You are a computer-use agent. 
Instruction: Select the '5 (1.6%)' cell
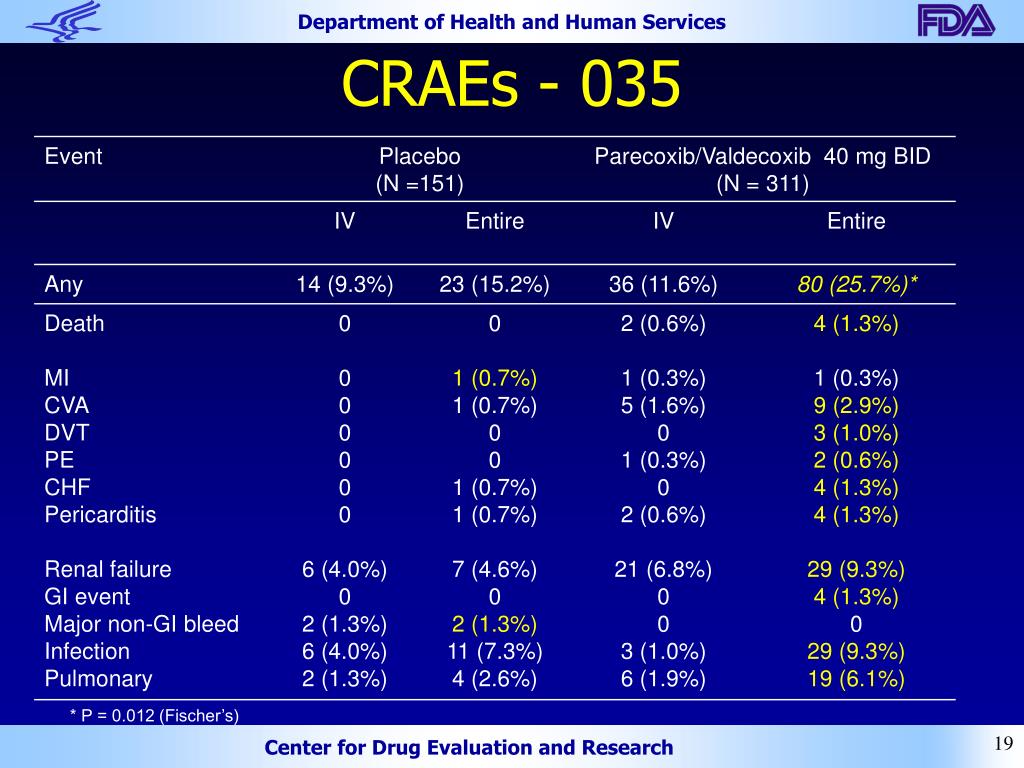click(x=664, y=406)
